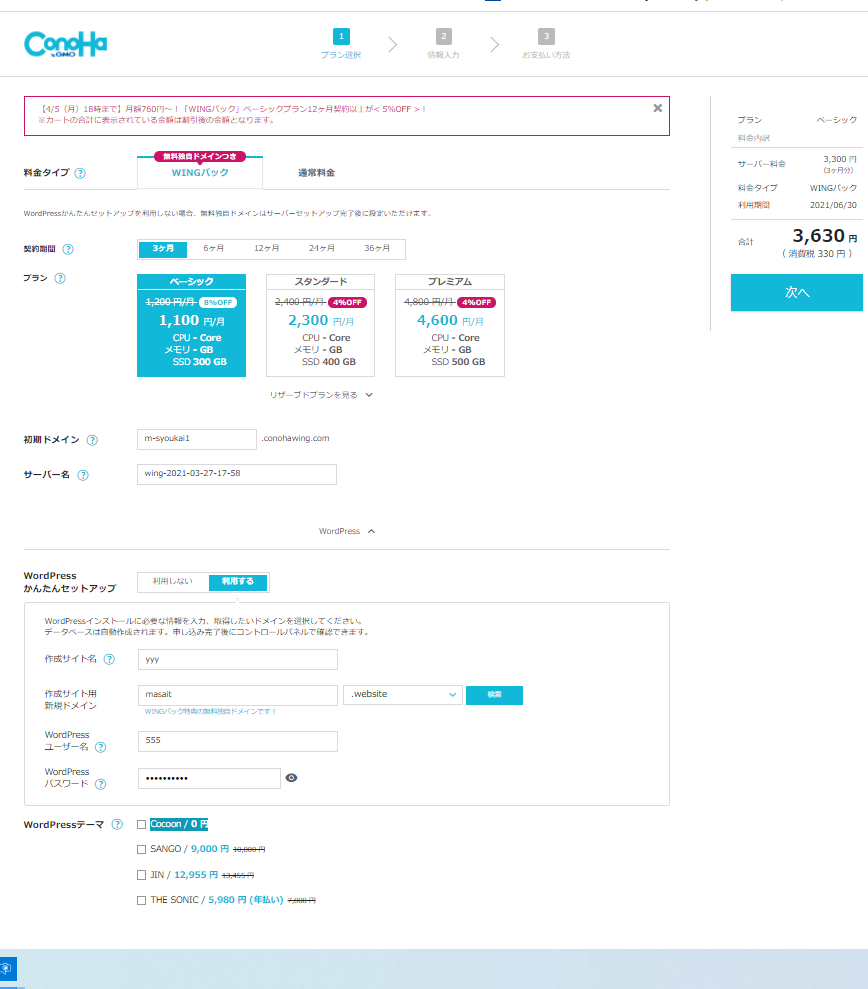Viewport: 868px width, 989px height.
Task: Click the 次へ button
Action: [797, 292]
